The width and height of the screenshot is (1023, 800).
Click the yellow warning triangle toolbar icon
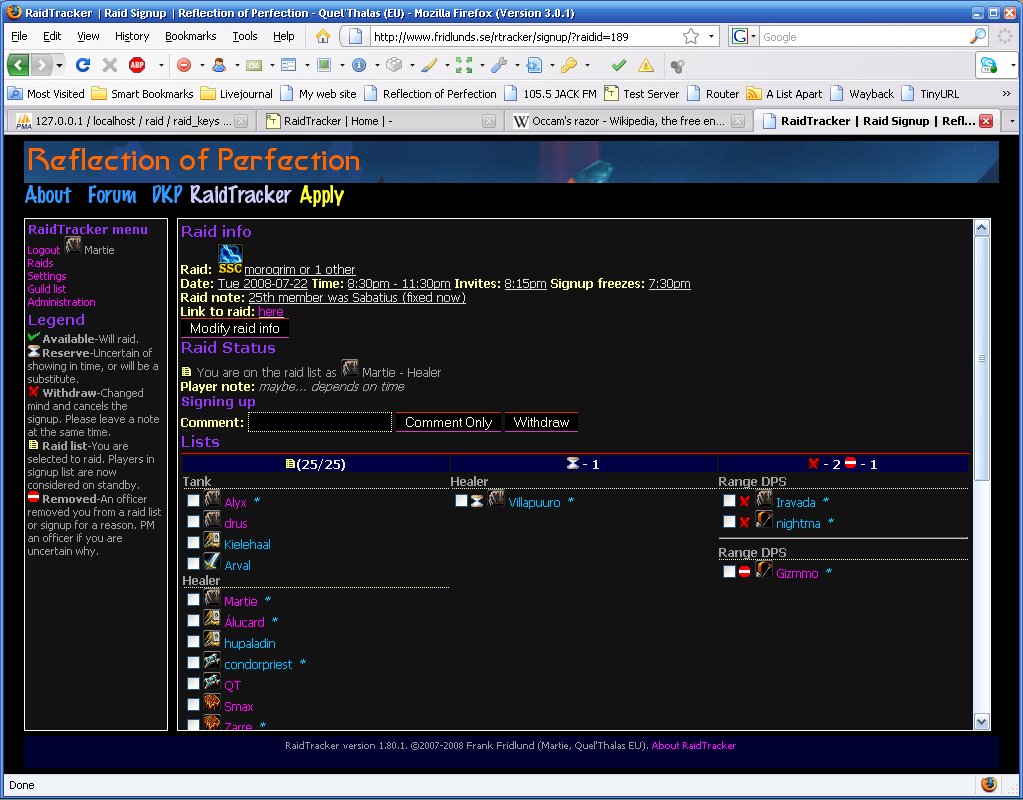(646, 65)
